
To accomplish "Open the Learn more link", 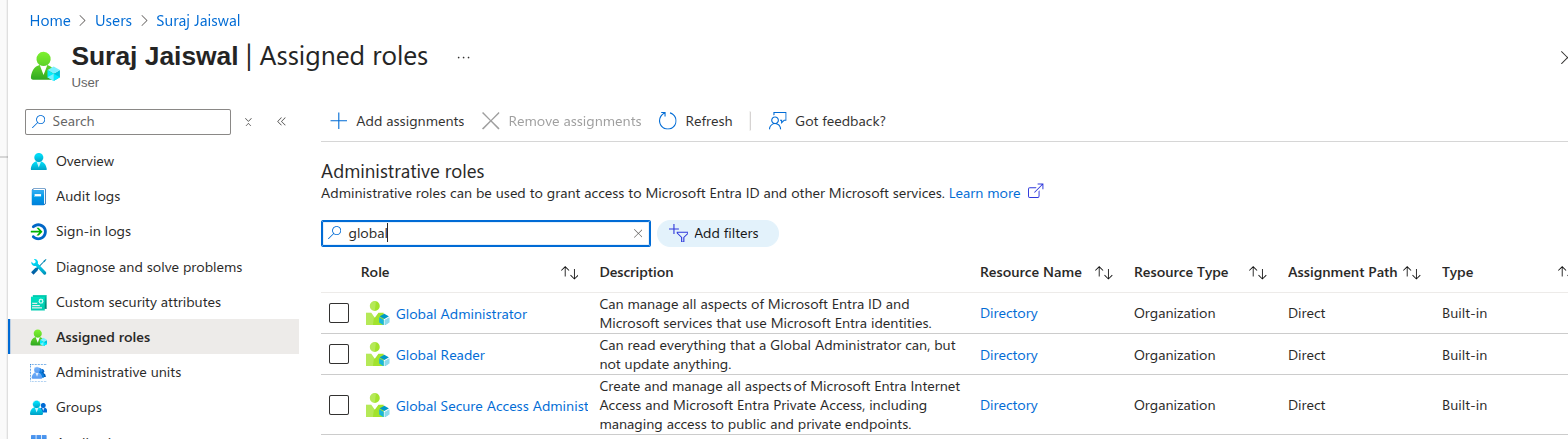I will point(984,193).
